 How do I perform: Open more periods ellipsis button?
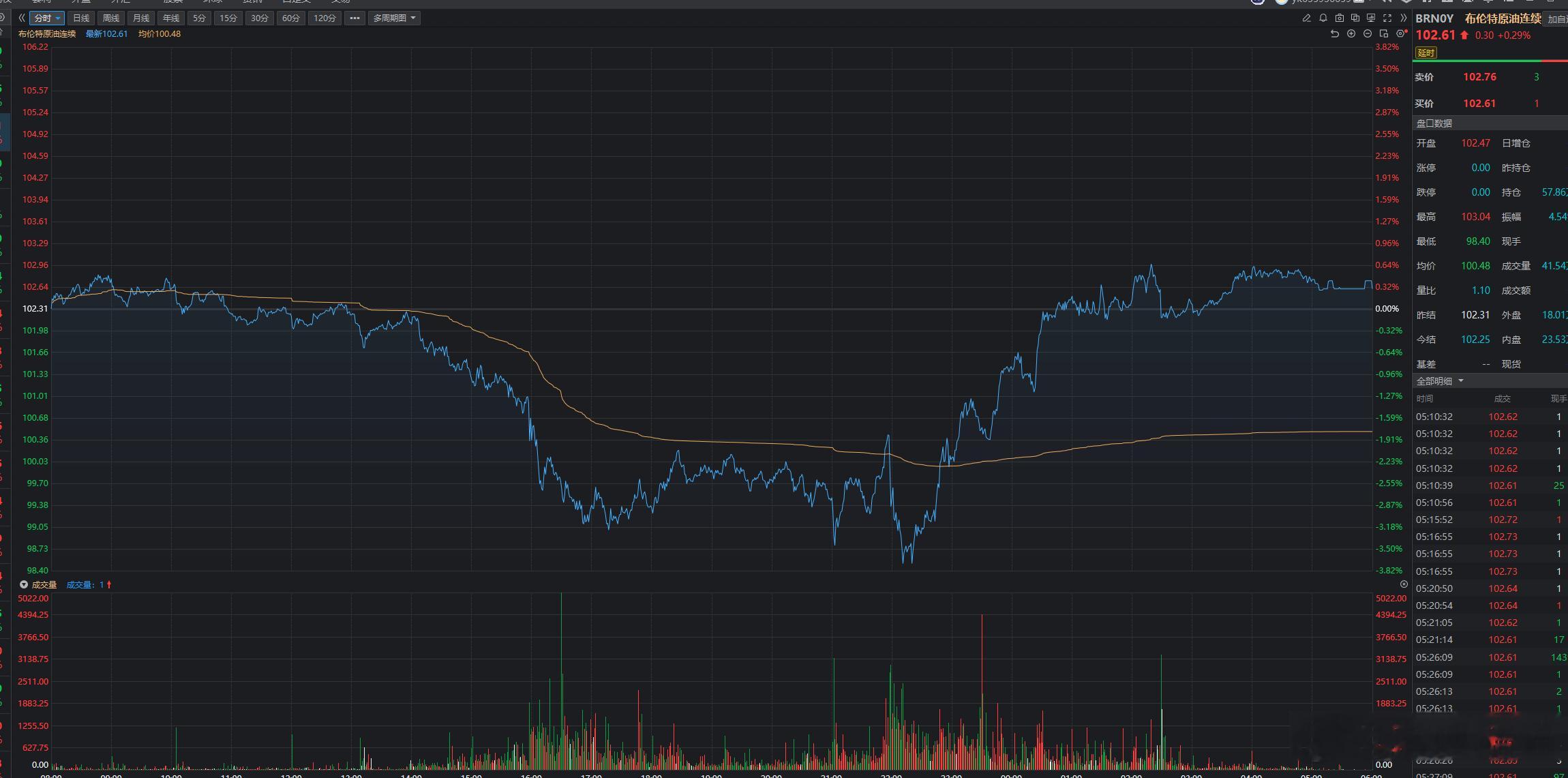pyautogui.click(x=355, y=18)
